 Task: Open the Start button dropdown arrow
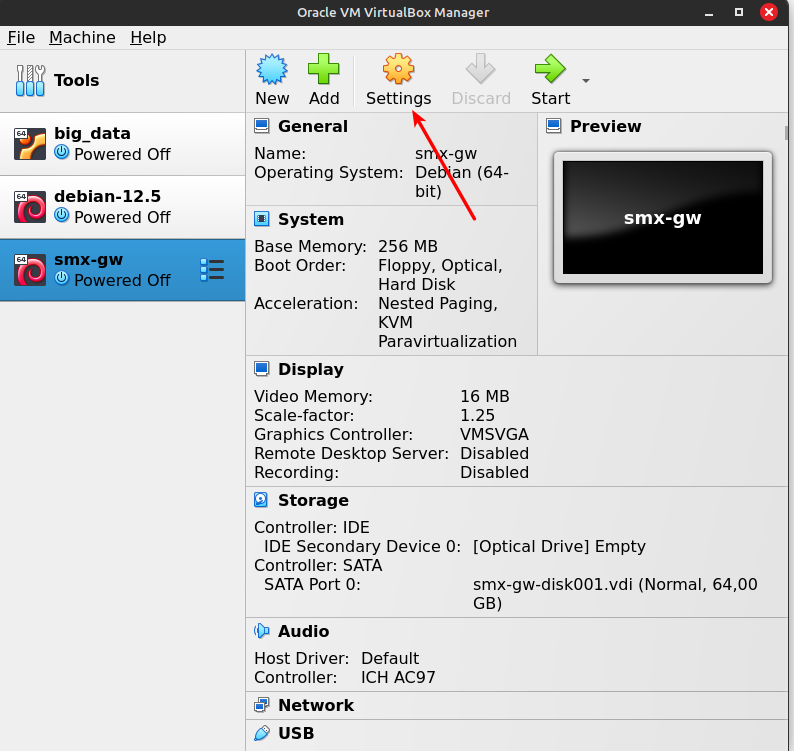point(586,81)
